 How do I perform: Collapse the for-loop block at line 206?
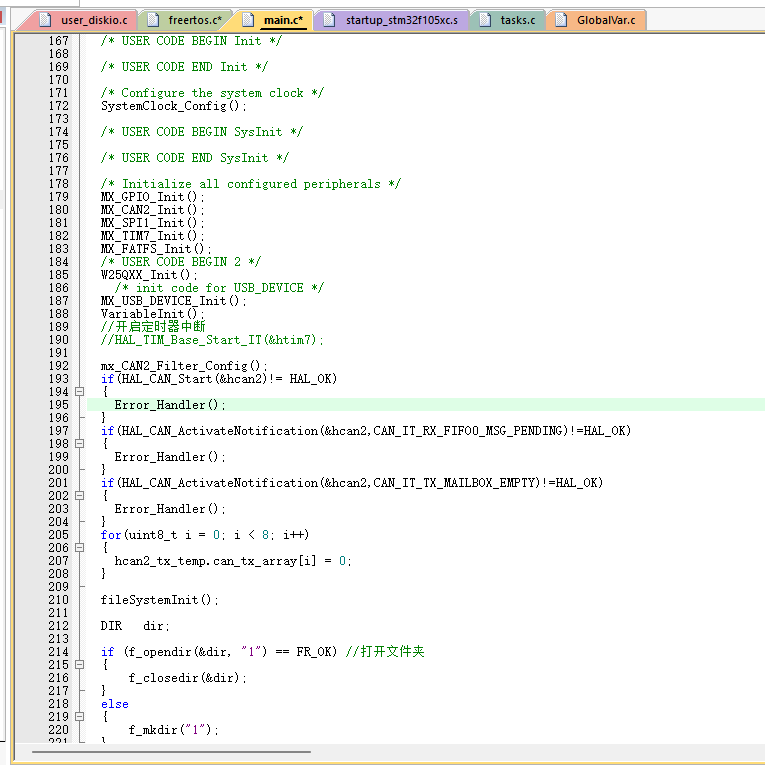click(80, 548)
